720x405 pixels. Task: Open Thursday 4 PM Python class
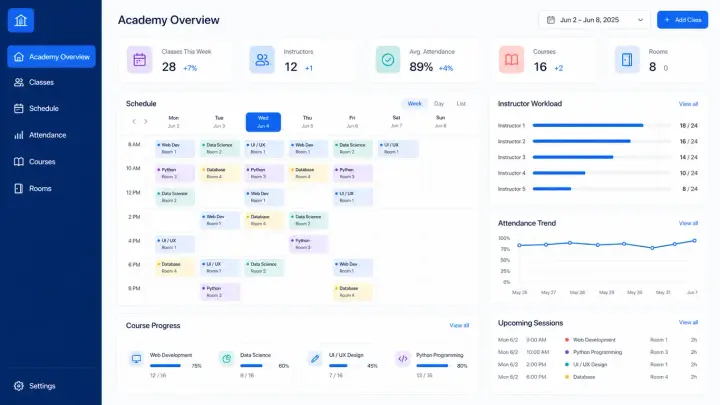(309, 244)
